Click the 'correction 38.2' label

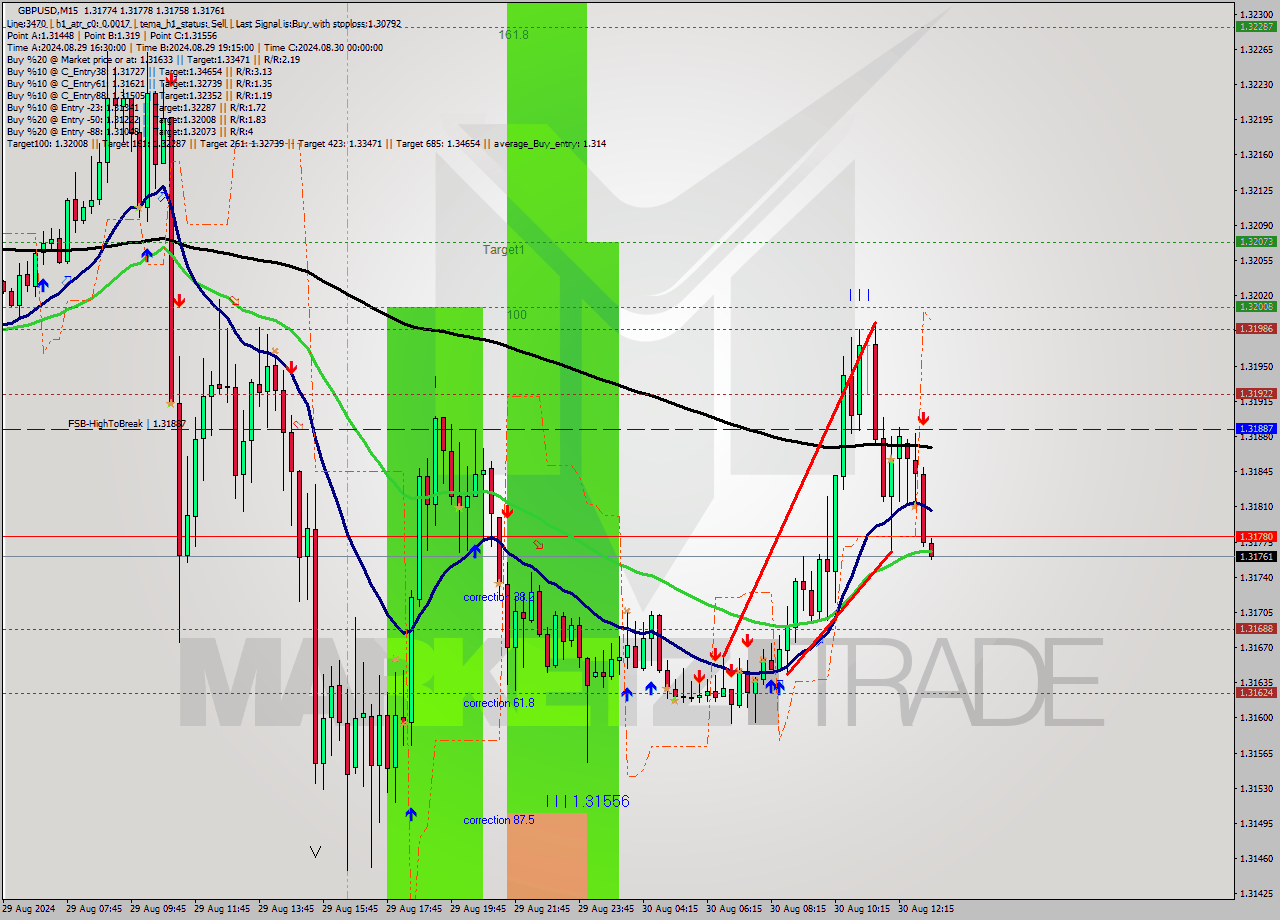(498, 597)
